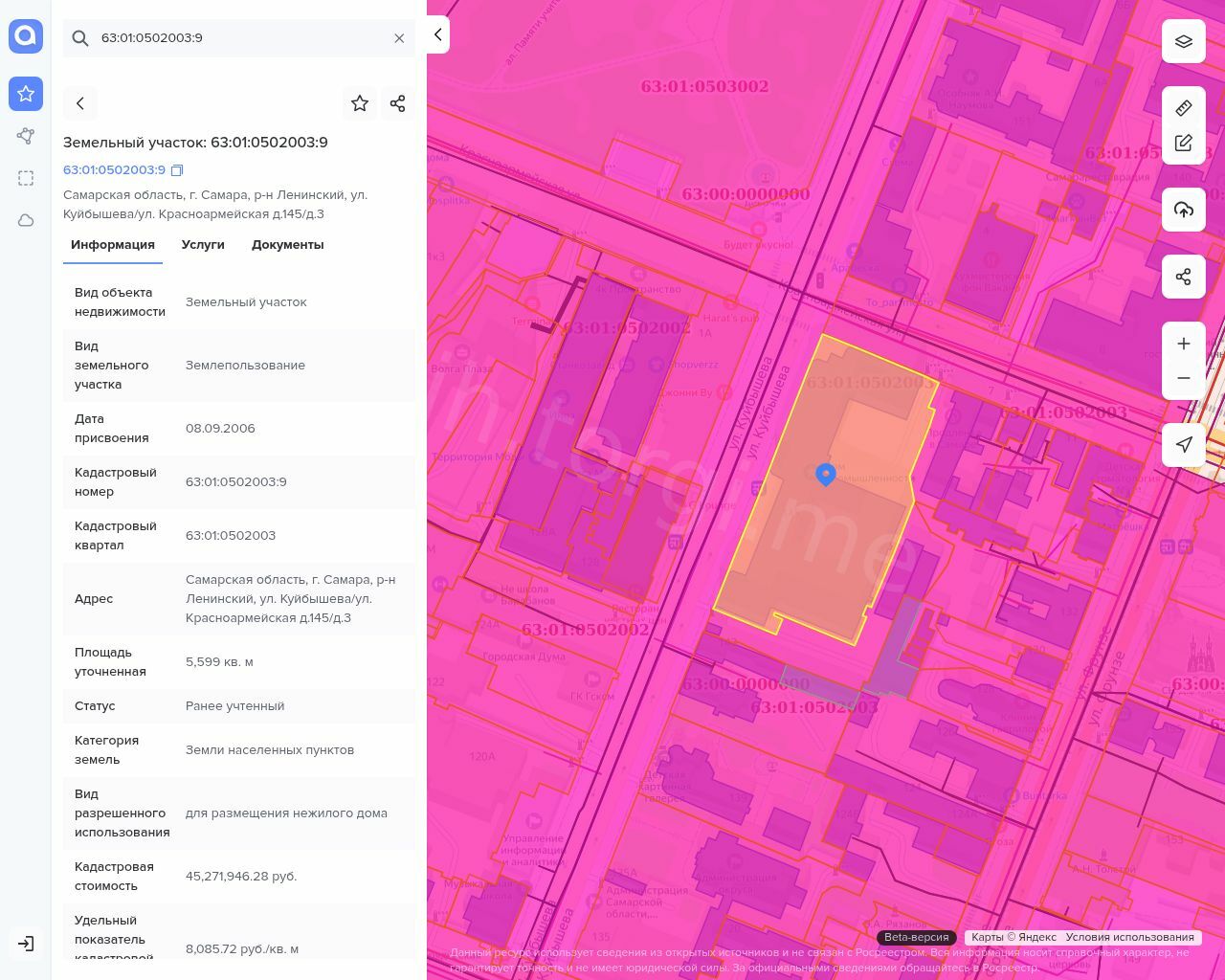Image resolution: width=1225 pixels, height=980 pixels.
Task: Click the favorites star in the left sidebar
Action: pyautogui.click(x=26, y=94)
